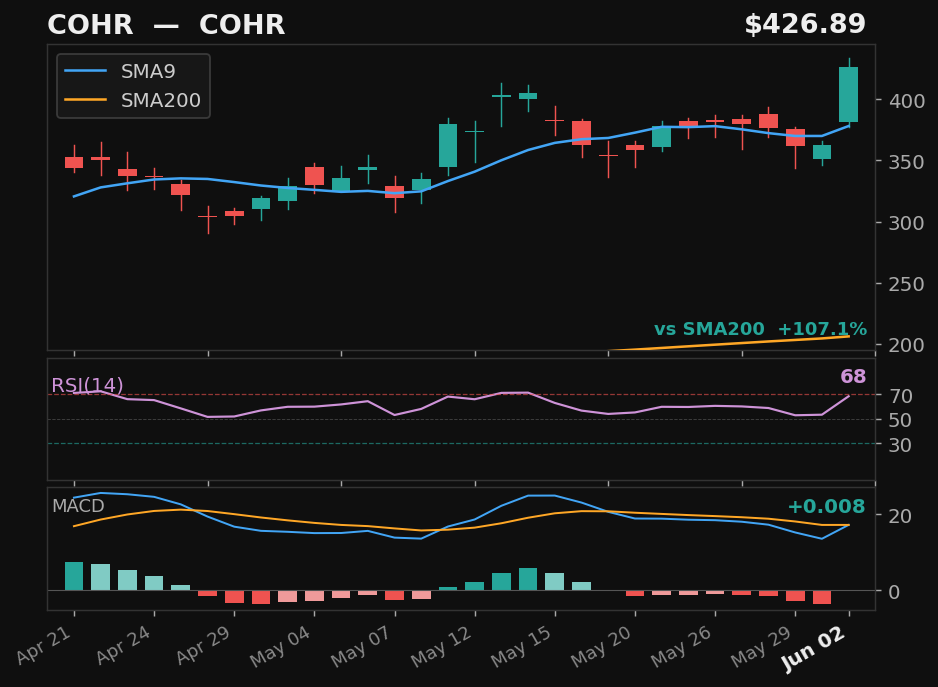This screenshot has height=687, width=938.
Task: Click the RSI value 68
Action: pyautogui.click(x=852, y=376)
